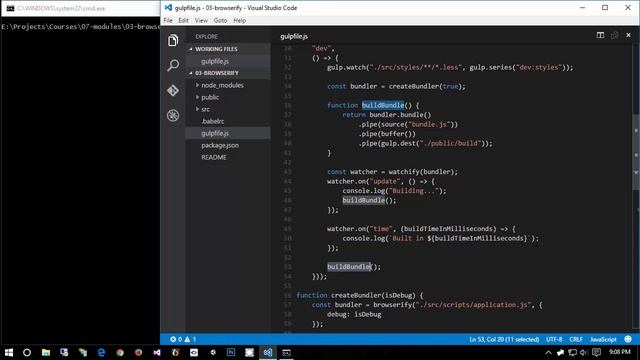
Task: Close the gulpfile.js editor with the X icon
Action: point(629,36)
